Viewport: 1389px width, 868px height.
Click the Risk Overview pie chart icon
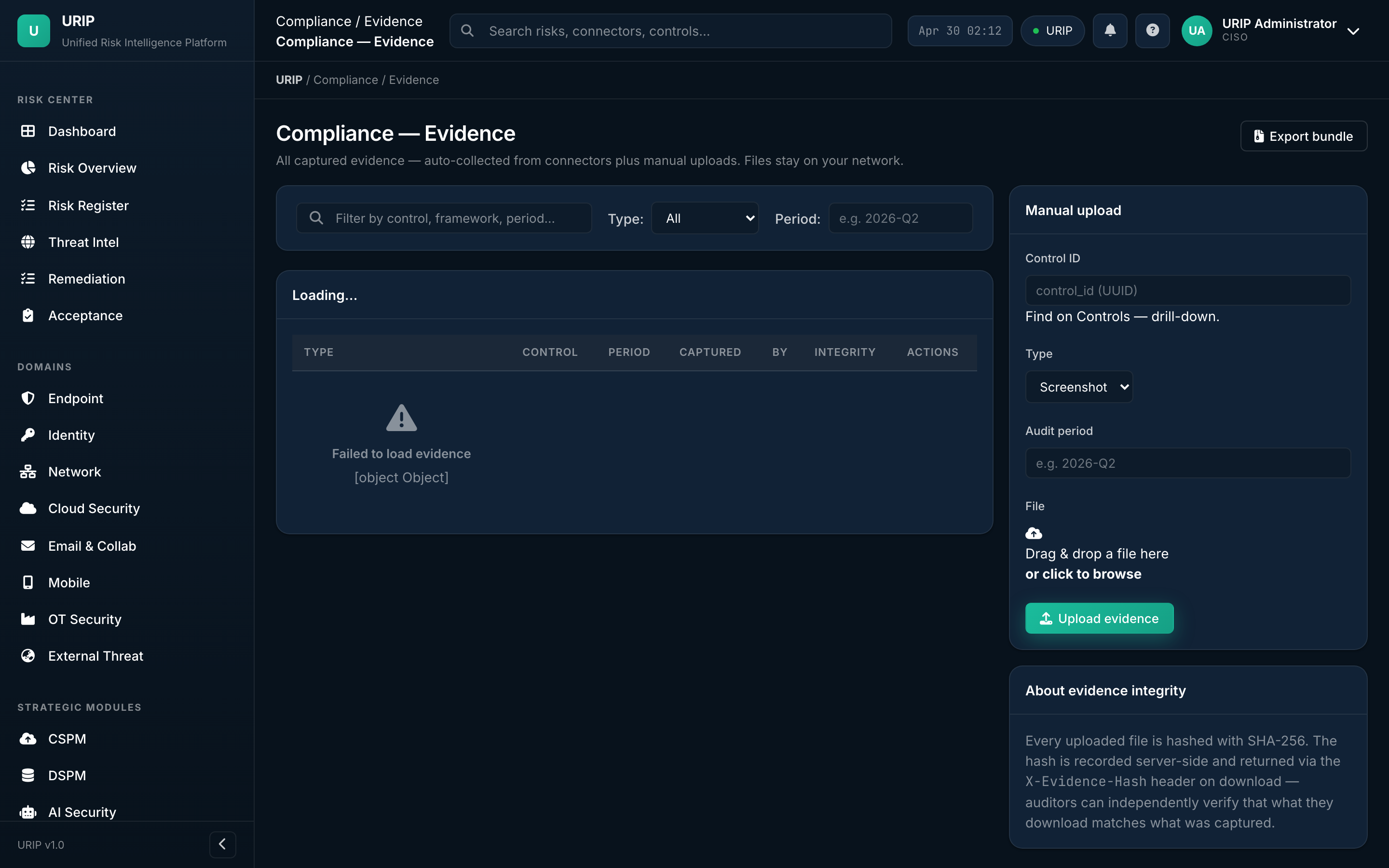pyautogui.click(x=28, y=168)
